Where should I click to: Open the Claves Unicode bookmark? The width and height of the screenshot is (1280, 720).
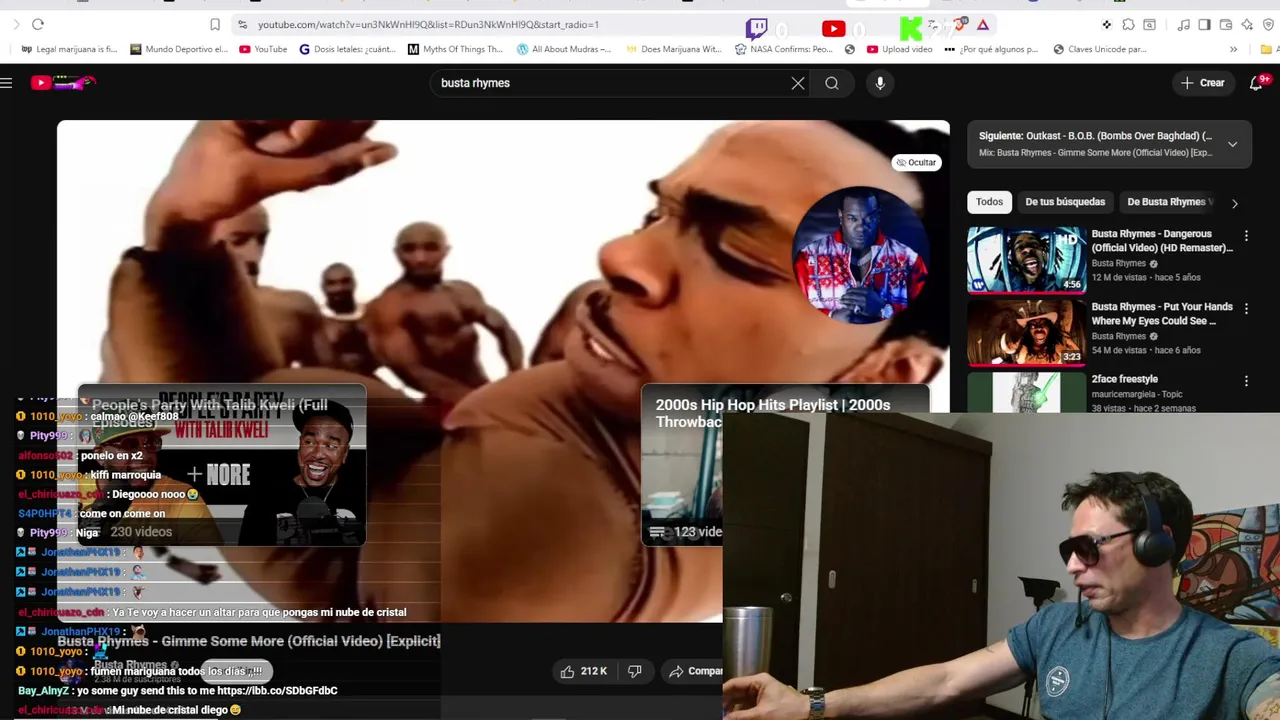[1099, 49]
